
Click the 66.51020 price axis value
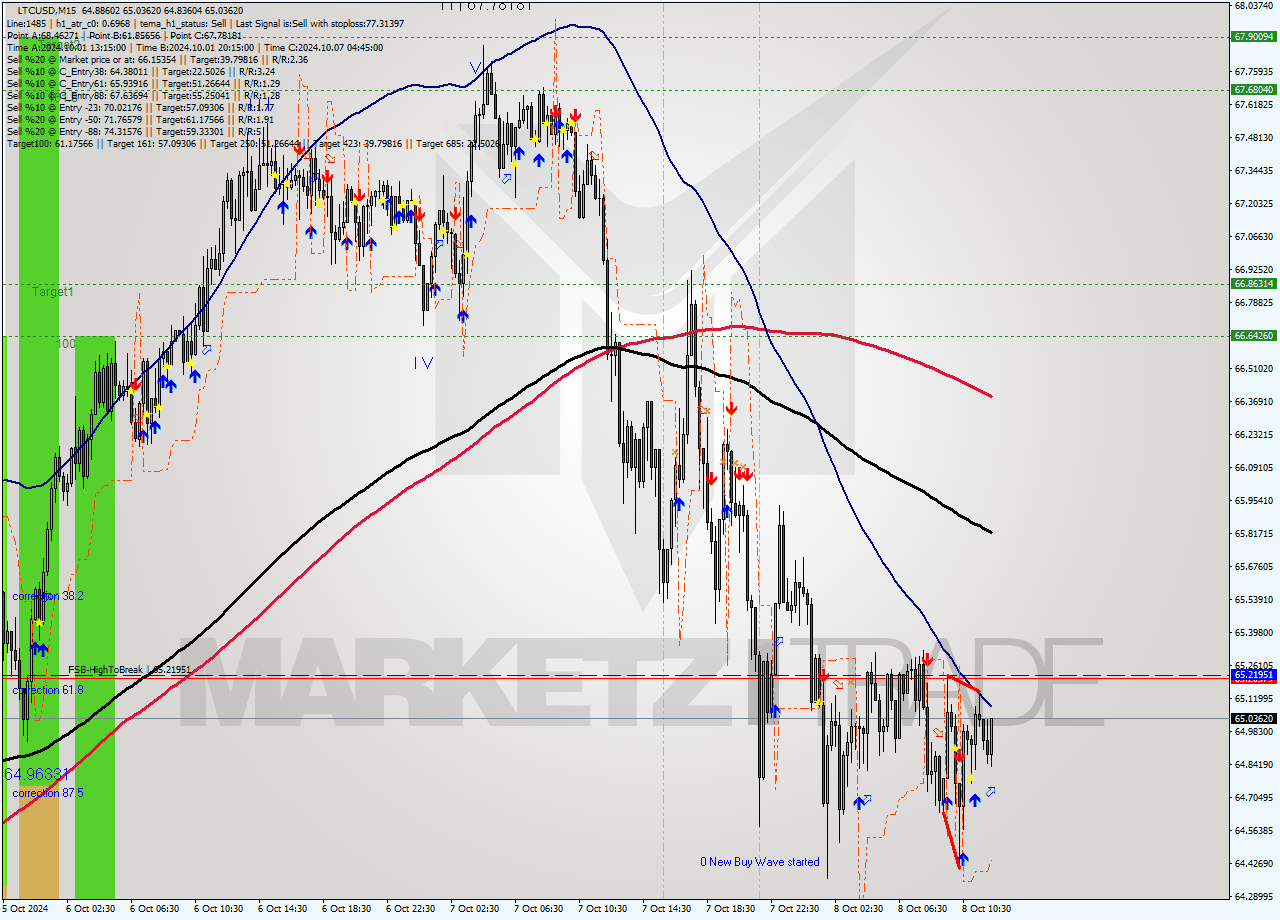1254,368
